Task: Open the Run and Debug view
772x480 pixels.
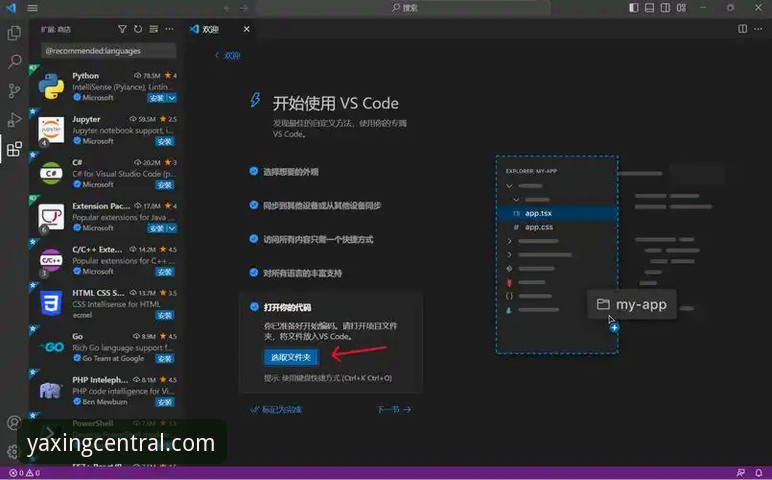Action: [x=14, y=120]
